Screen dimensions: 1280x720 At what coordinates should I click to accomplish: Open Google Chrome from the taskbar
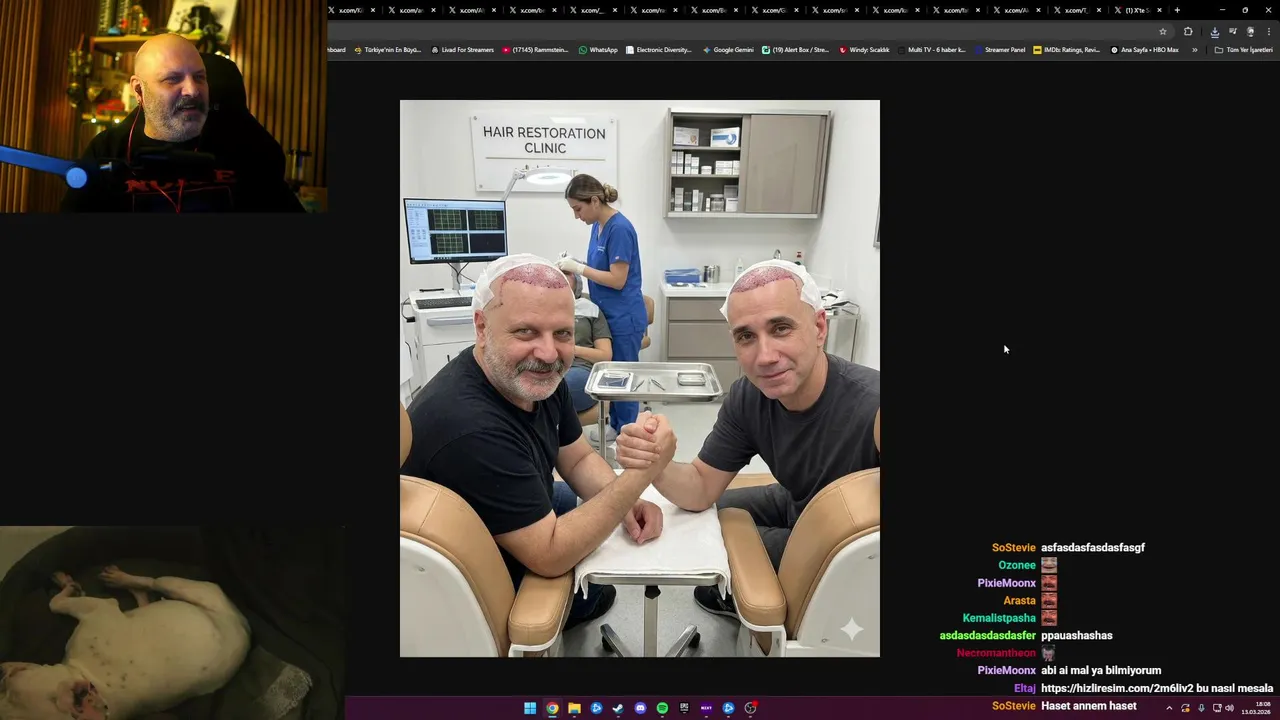552,708
